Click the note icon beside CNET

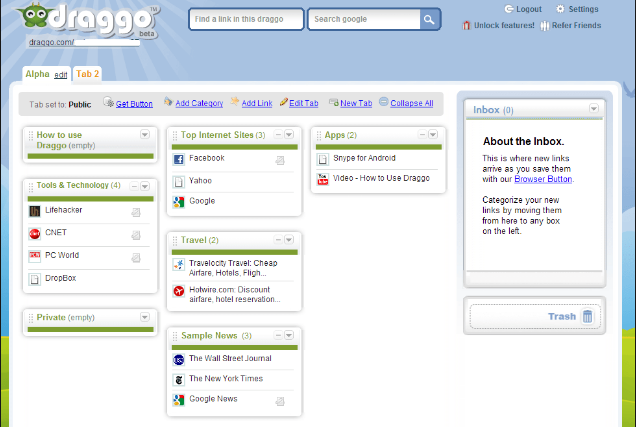click(136, 235)
